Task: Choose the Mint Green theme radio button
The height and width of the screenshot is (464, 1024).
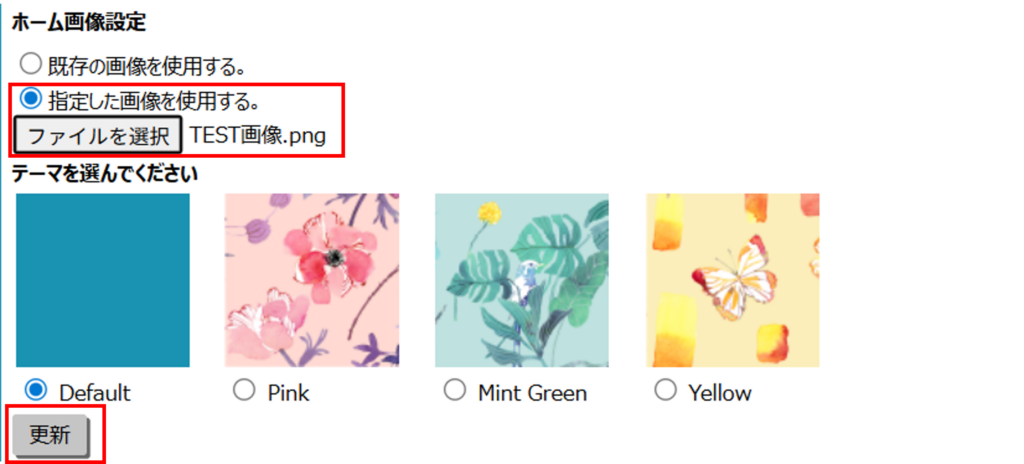Action: [454, 390]
